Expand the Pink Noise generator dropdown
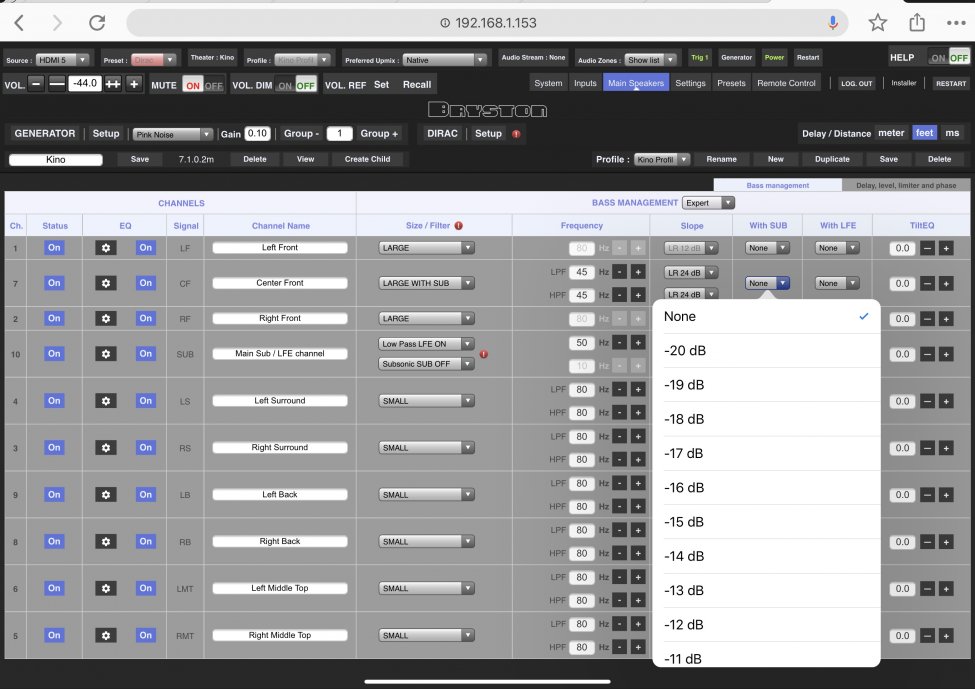This screenshot has height=689, width=975. (174, 134)
